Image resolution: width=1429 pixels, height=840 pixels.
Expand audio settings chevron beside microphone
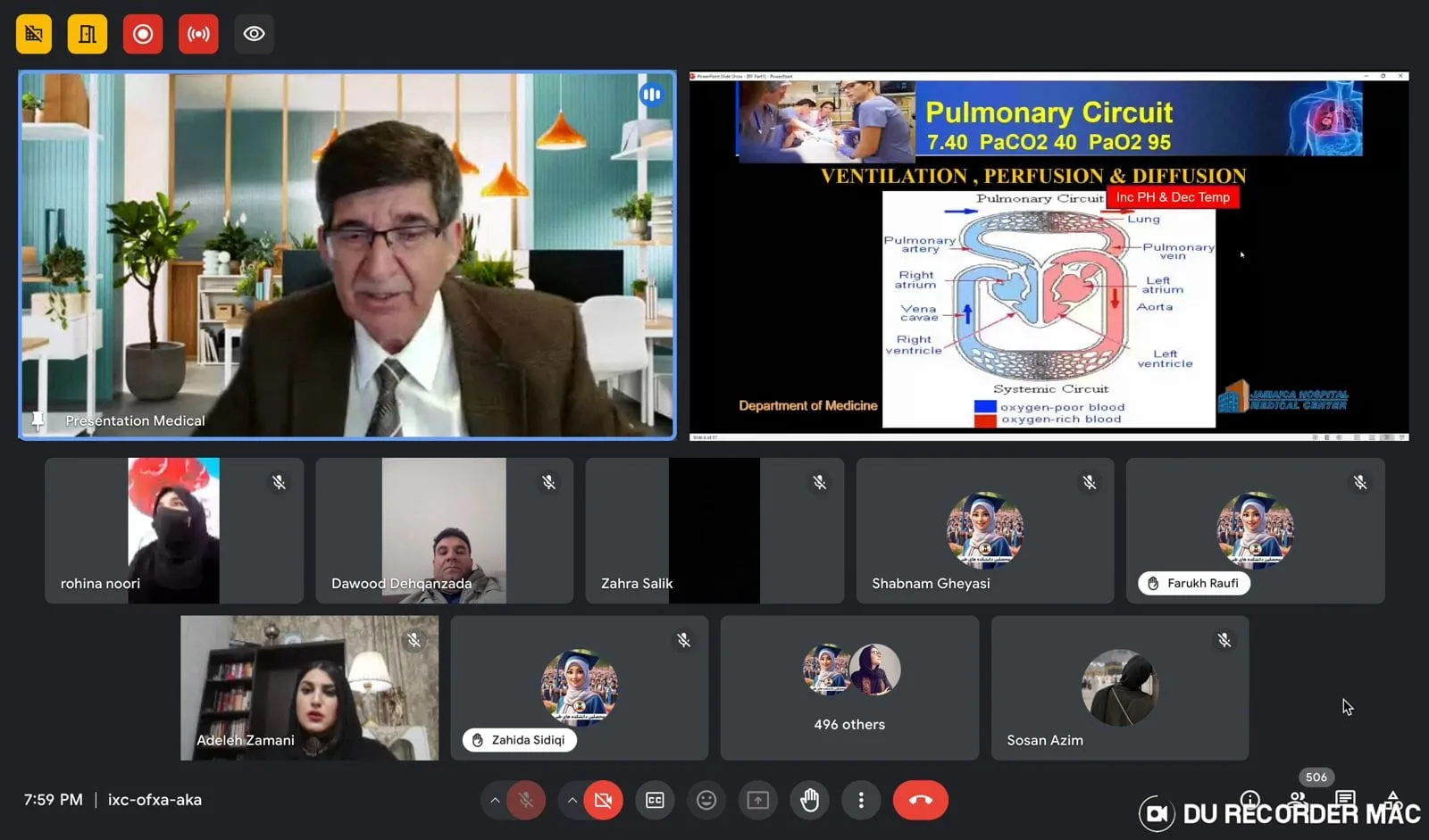click(x=495, y=800)
